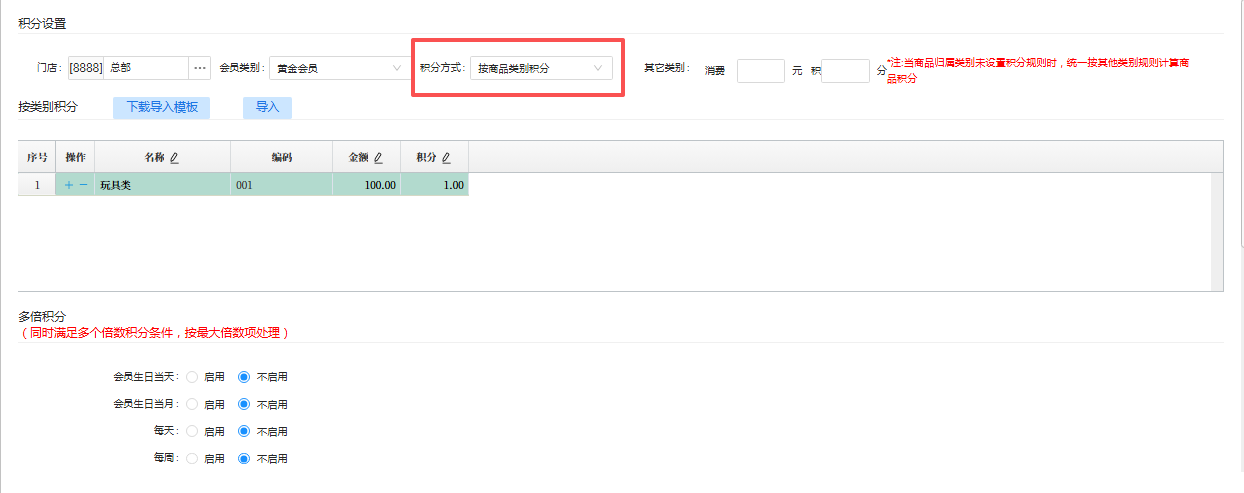Click edit pencil icon in 金额 header
Viewport: 1244px width, 493px height.
click(x=378, y=158)
